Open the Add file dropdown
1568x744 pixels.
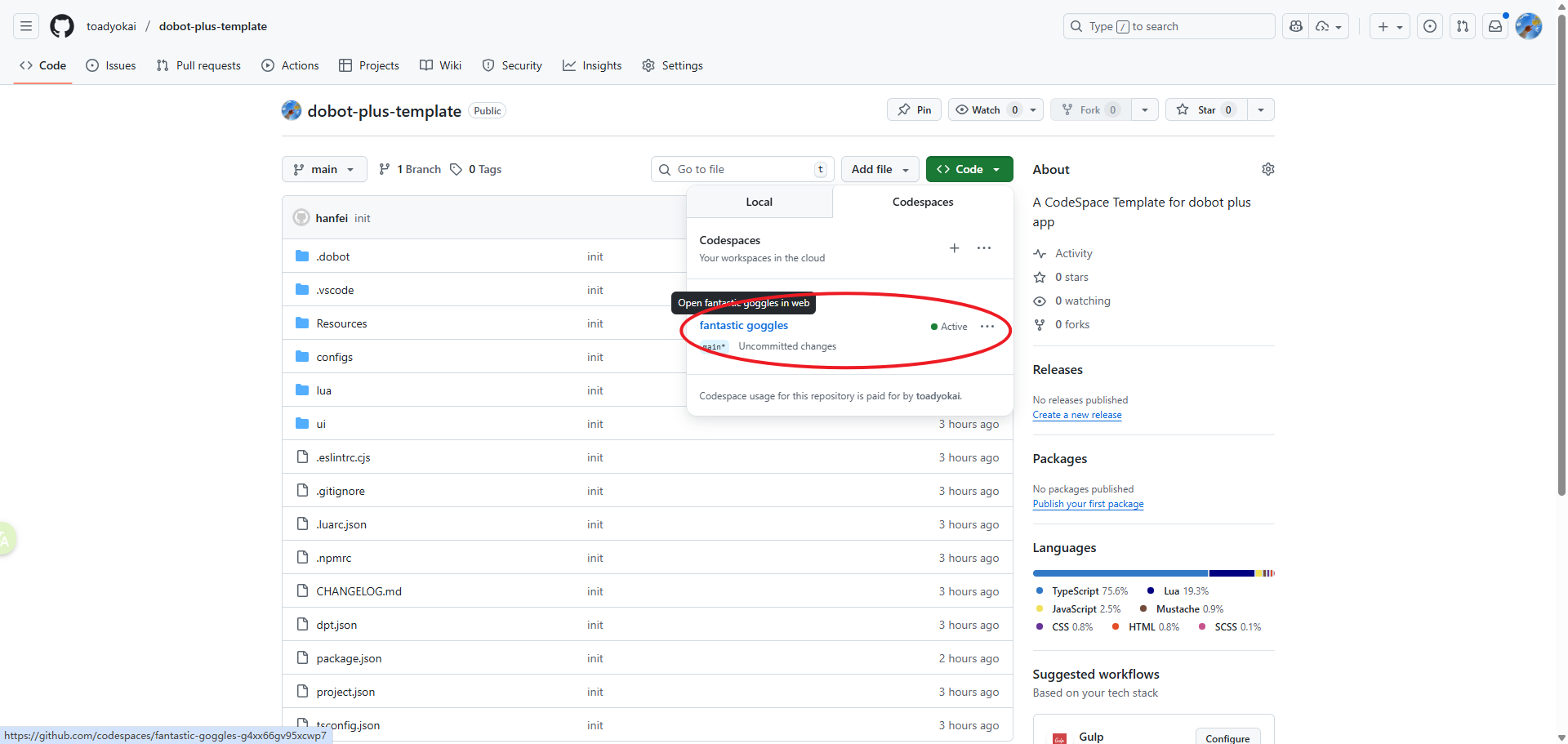(x=880, y=169)
